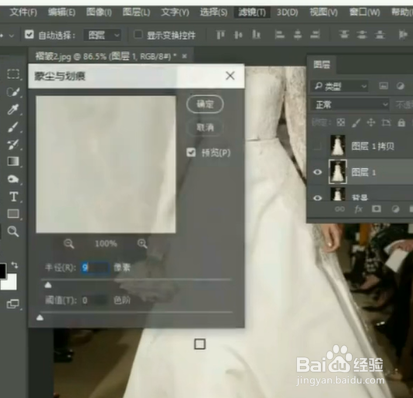Switch to the 图层 panel tab
Image resolution: width=413 pixels, height=398 pixels.
click(322, 64)
